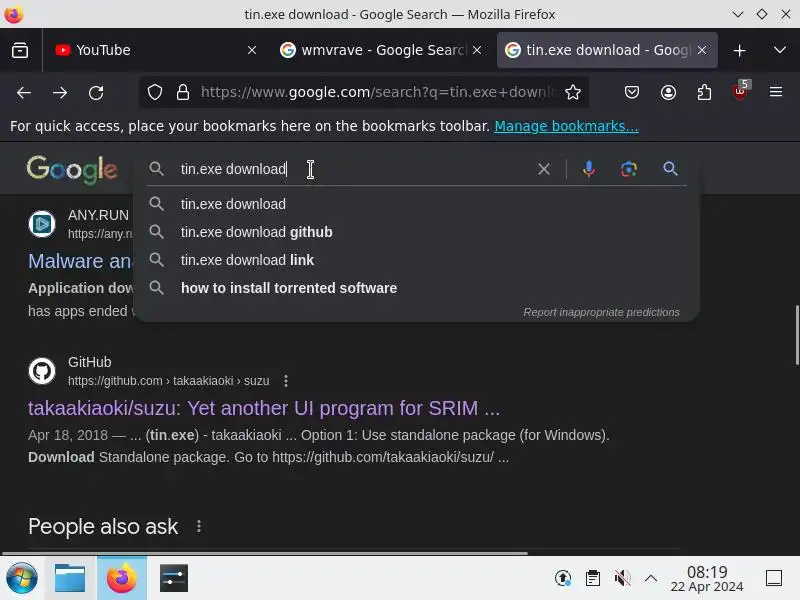
Task: Click Firefox taskbar icon
Action: pos(122,579)
